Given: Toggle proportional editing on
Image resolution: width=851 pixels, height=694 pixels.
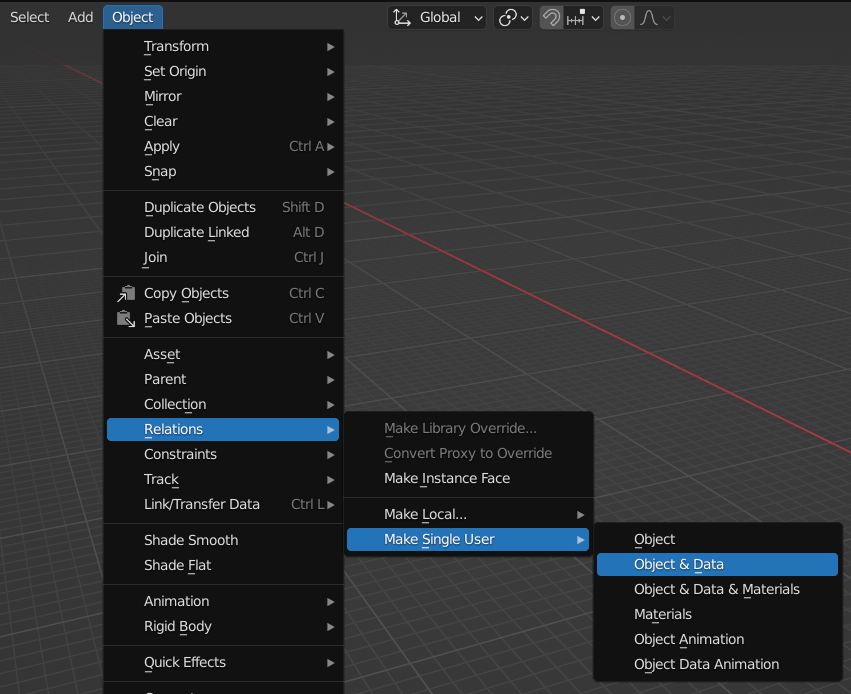Looking at the screenshot, I should (622, 17).
